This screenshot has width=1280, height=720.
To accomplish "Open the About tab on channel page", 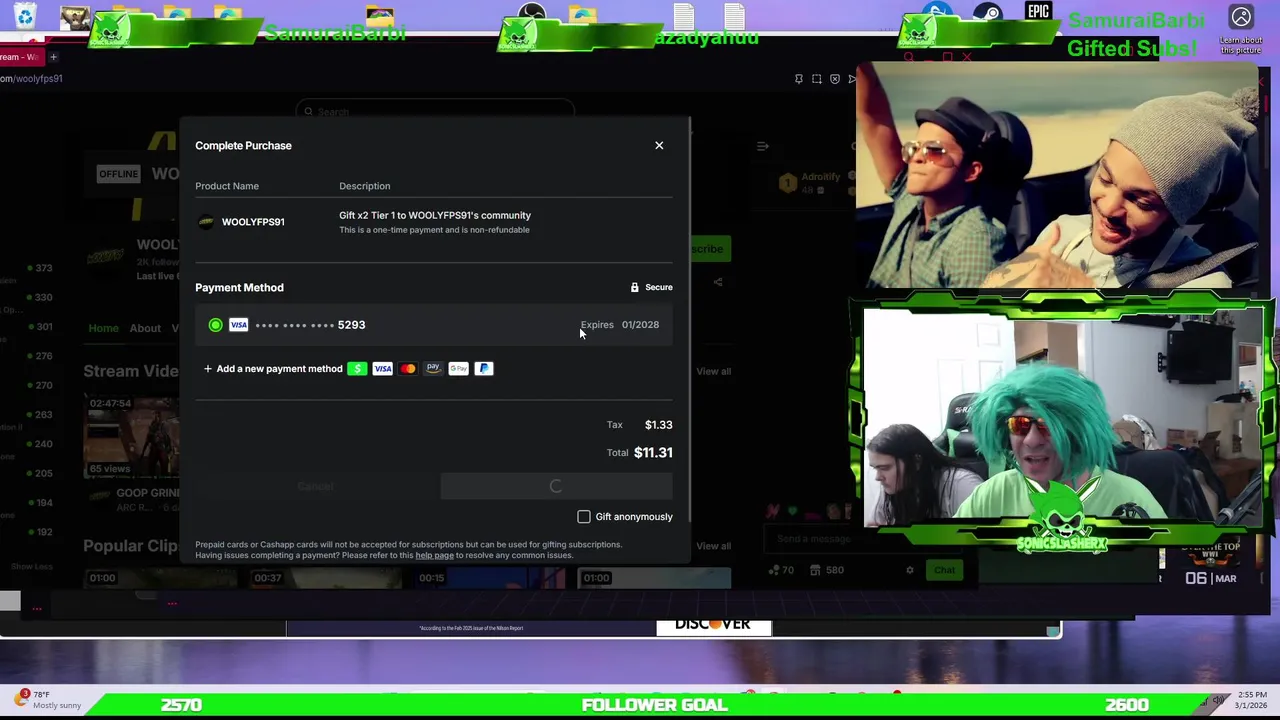I will [x=145, y=328].
